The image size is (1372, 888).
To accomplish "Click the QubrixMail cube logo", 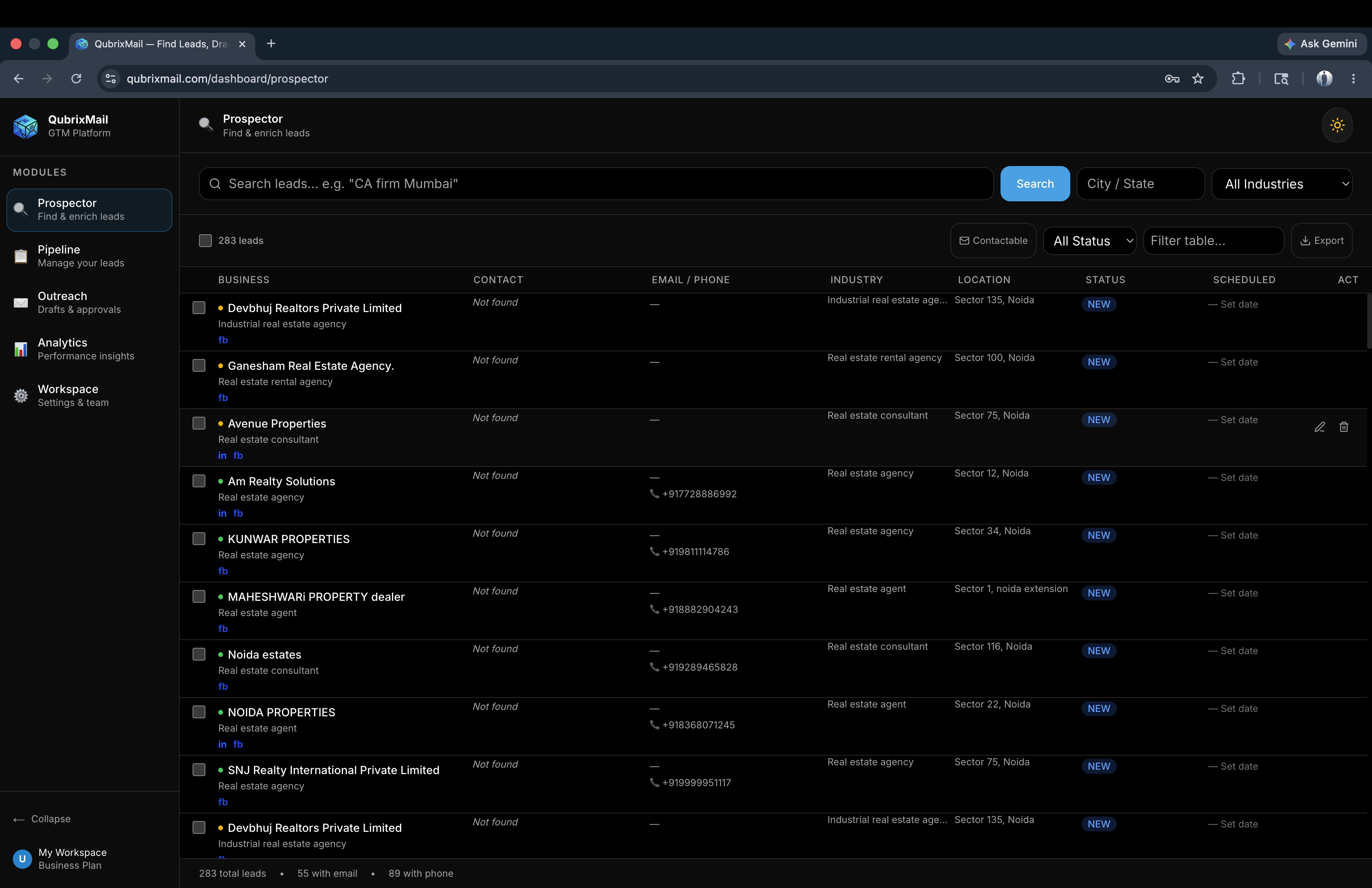I will [25, 126].
